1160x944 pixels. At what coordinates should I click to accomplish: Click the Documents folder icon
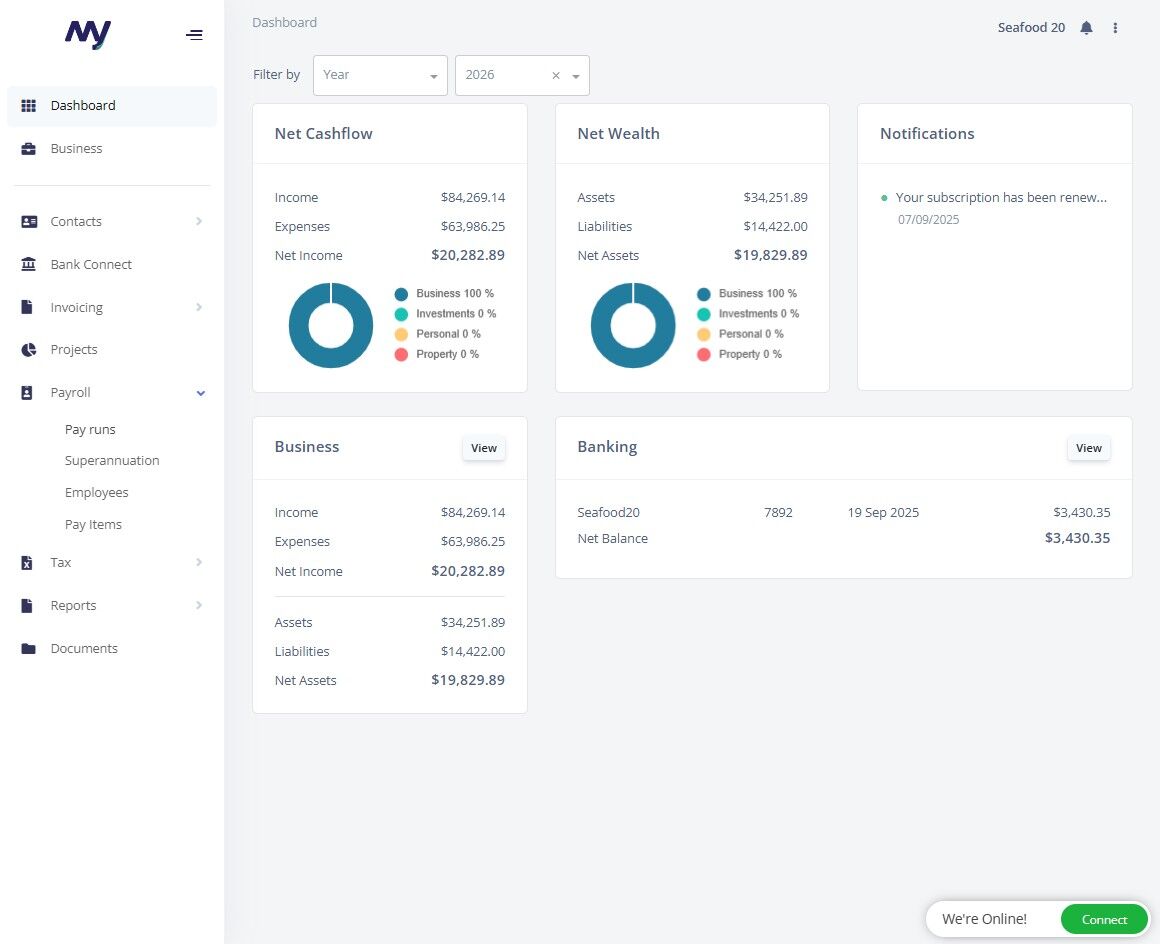28,649
